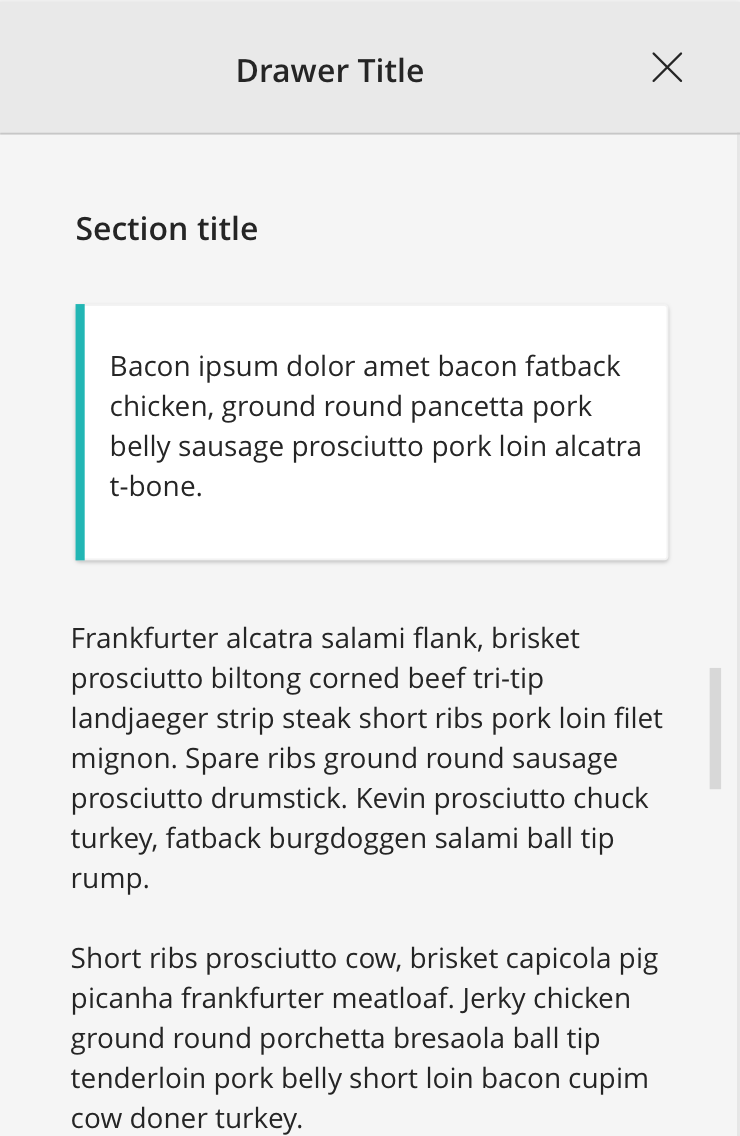Close the drawer with the X icon
This screenshot has height=1136, width=740.
667,68
